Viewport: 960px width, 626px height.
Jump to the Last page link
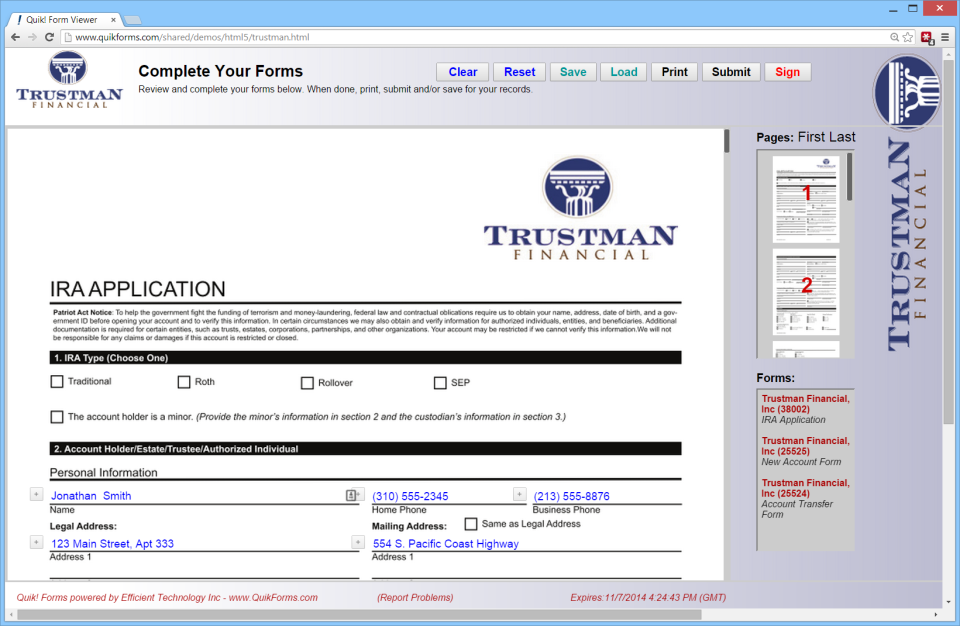841,137
